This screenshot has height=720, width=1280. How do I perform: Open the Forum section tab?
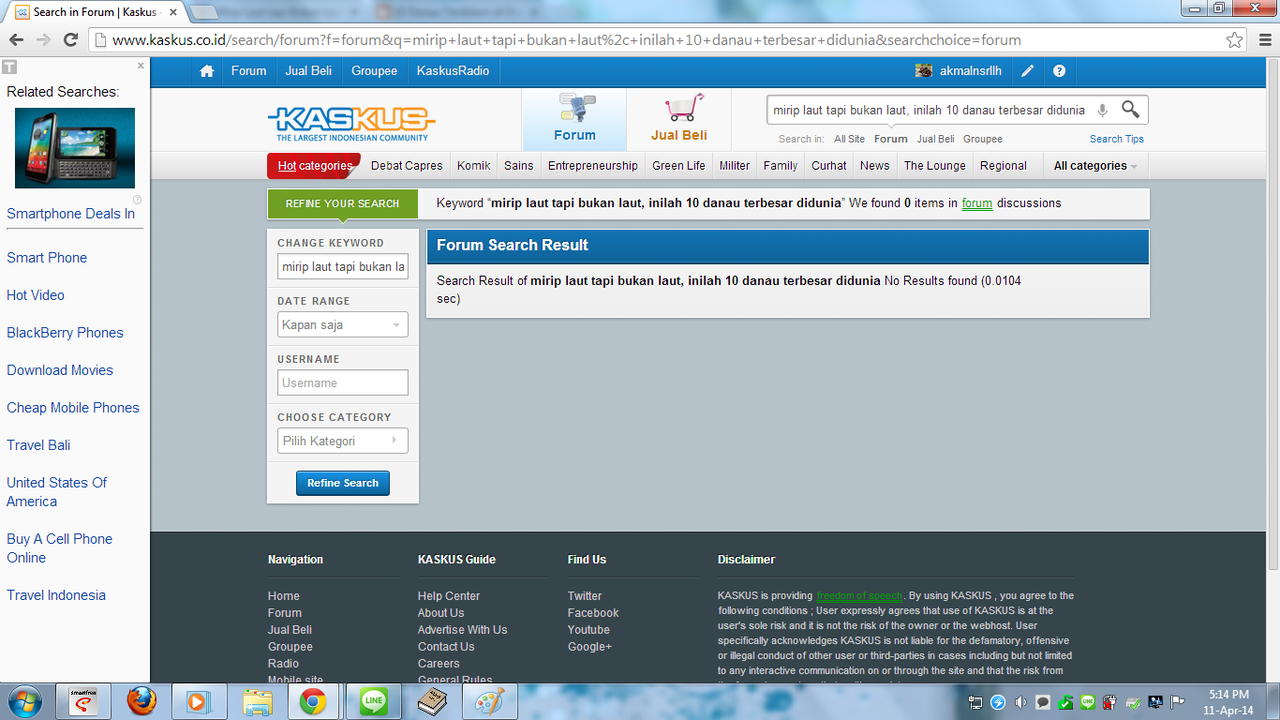[574, 120]
